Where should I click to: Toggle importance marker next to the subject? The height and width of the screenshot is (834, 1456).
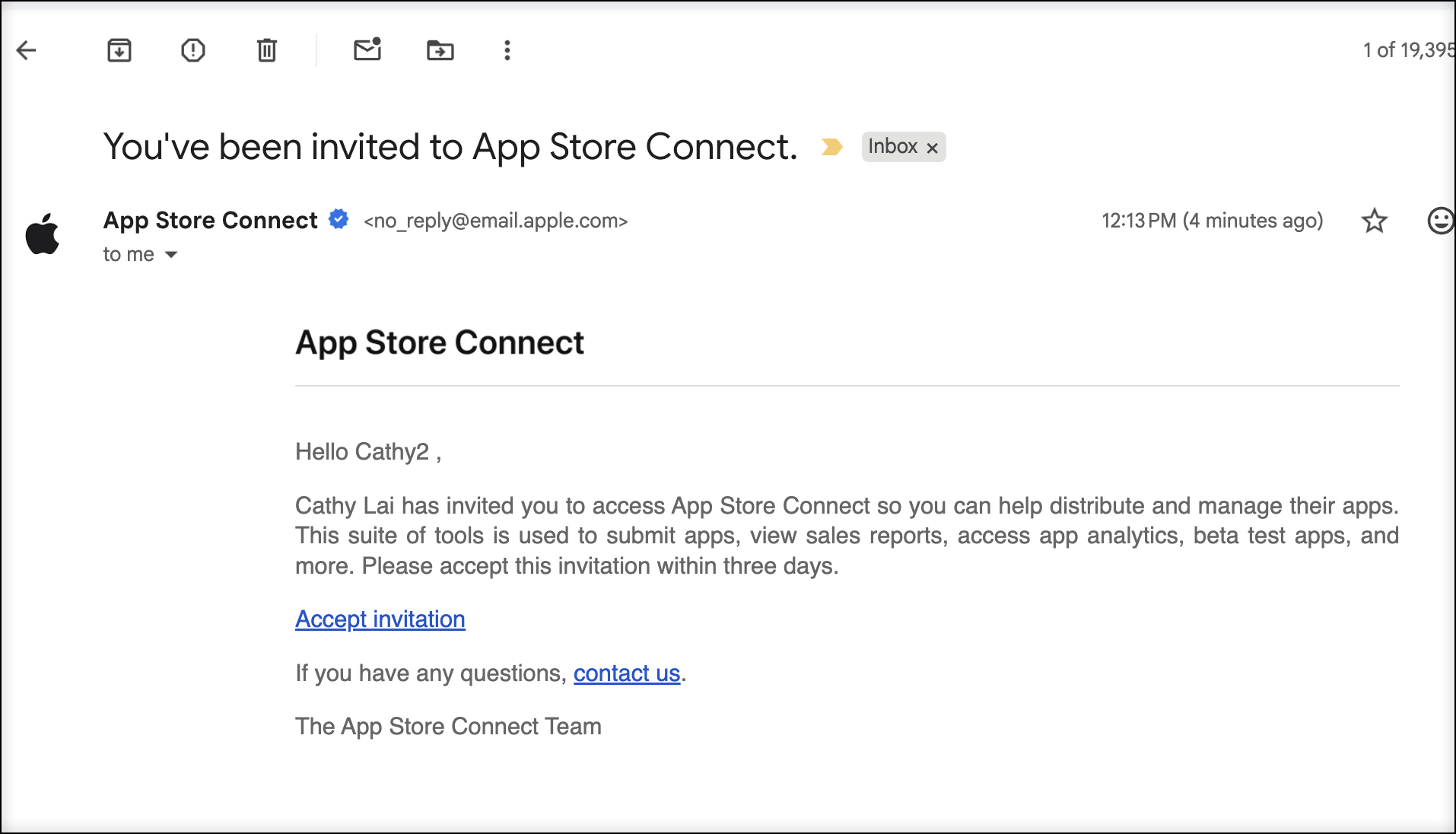[833, 147]
